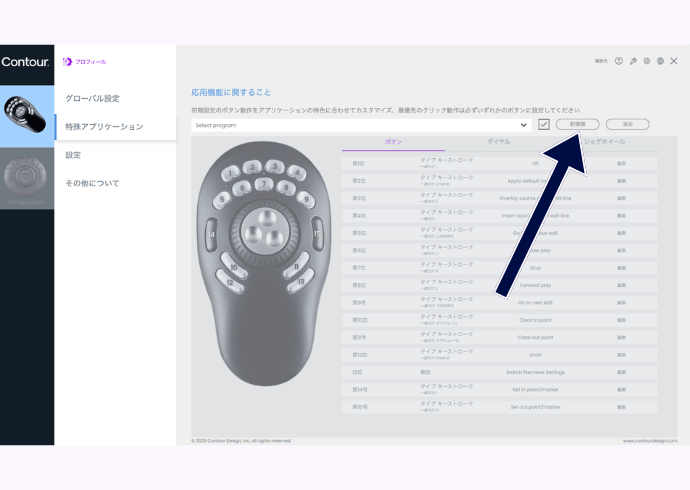This screenshot has height=490, width=690.
Task: Open グローバル設定 in the side menu
Action: 92,99
